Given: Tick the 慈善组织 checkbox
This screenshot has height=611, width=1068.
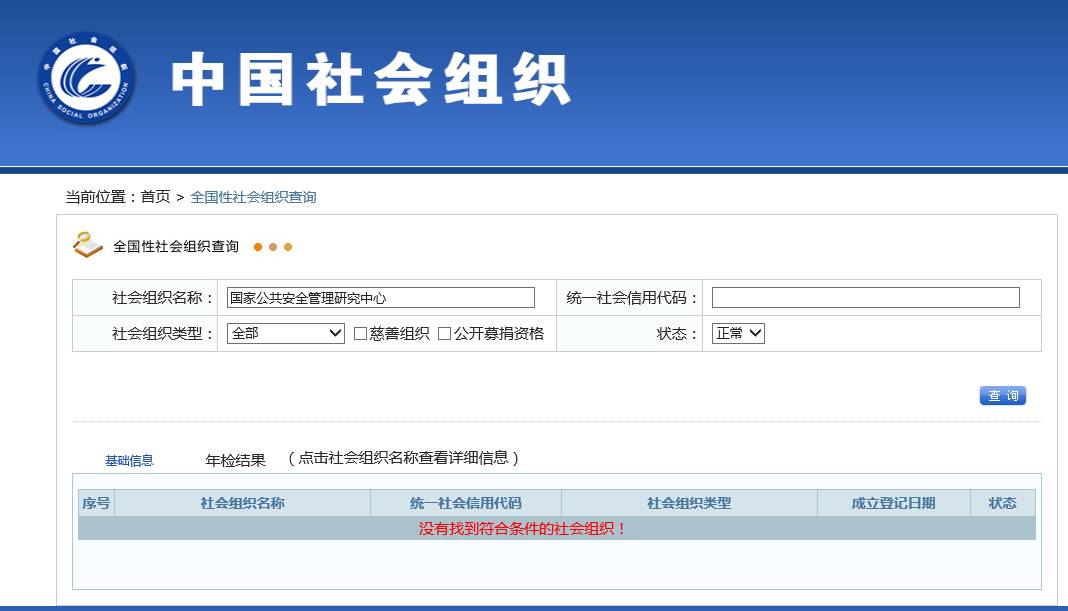Looking at the screenshot, I should pos(361,334).
